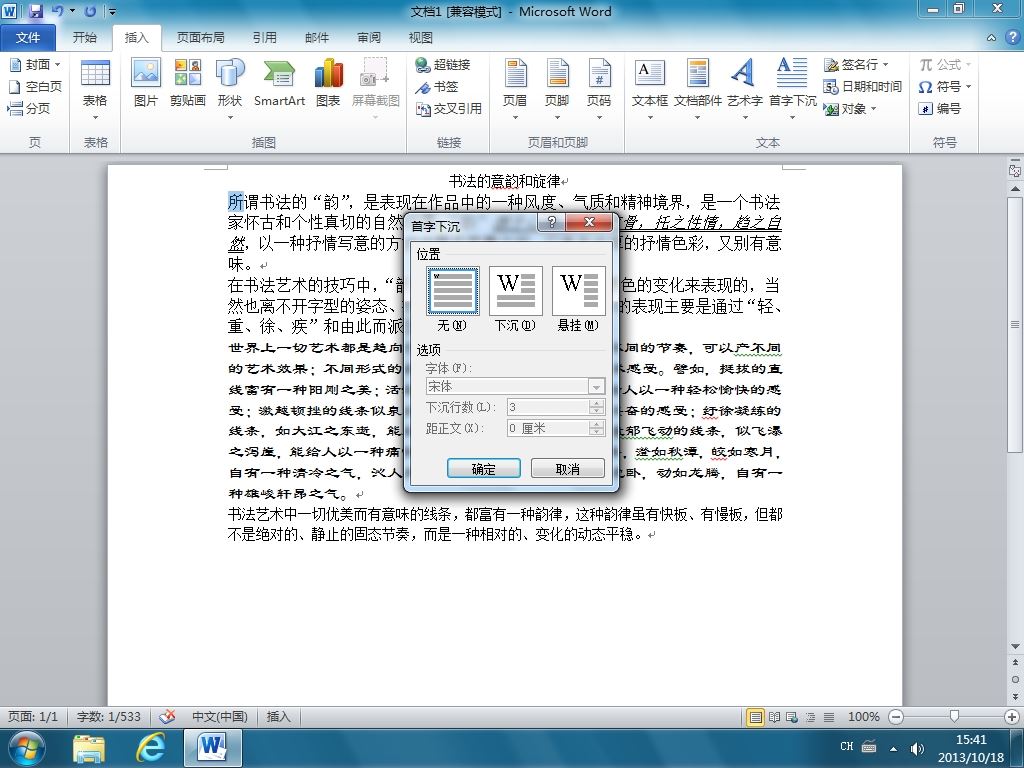
Task: Insert a picture (图片)
Action: click(146, 83)
